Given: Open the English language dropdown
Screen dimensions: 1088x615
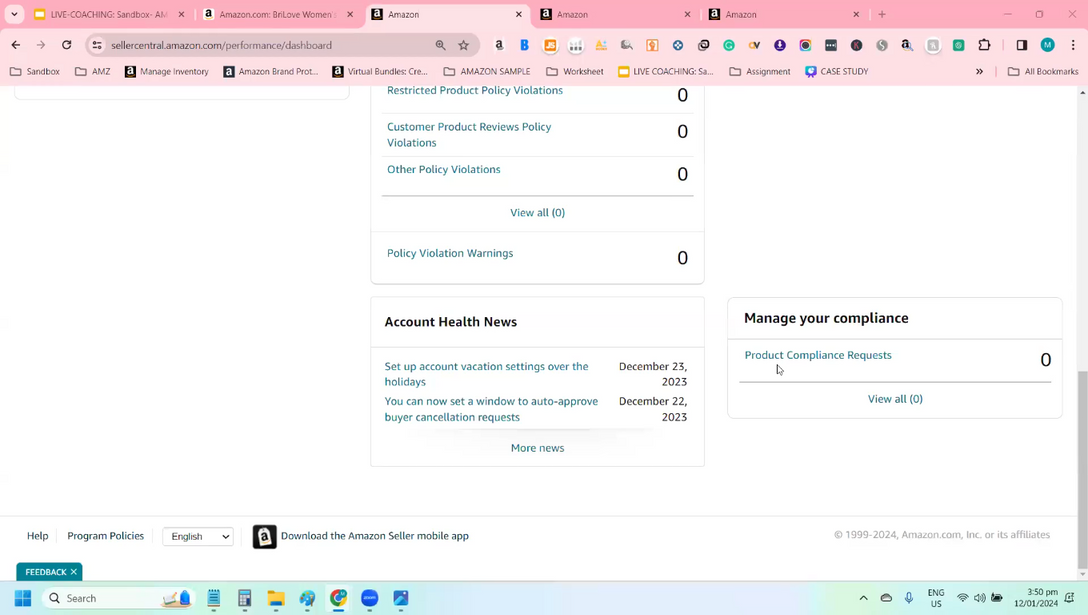Looking at the screenshot, I should (198, 537).
